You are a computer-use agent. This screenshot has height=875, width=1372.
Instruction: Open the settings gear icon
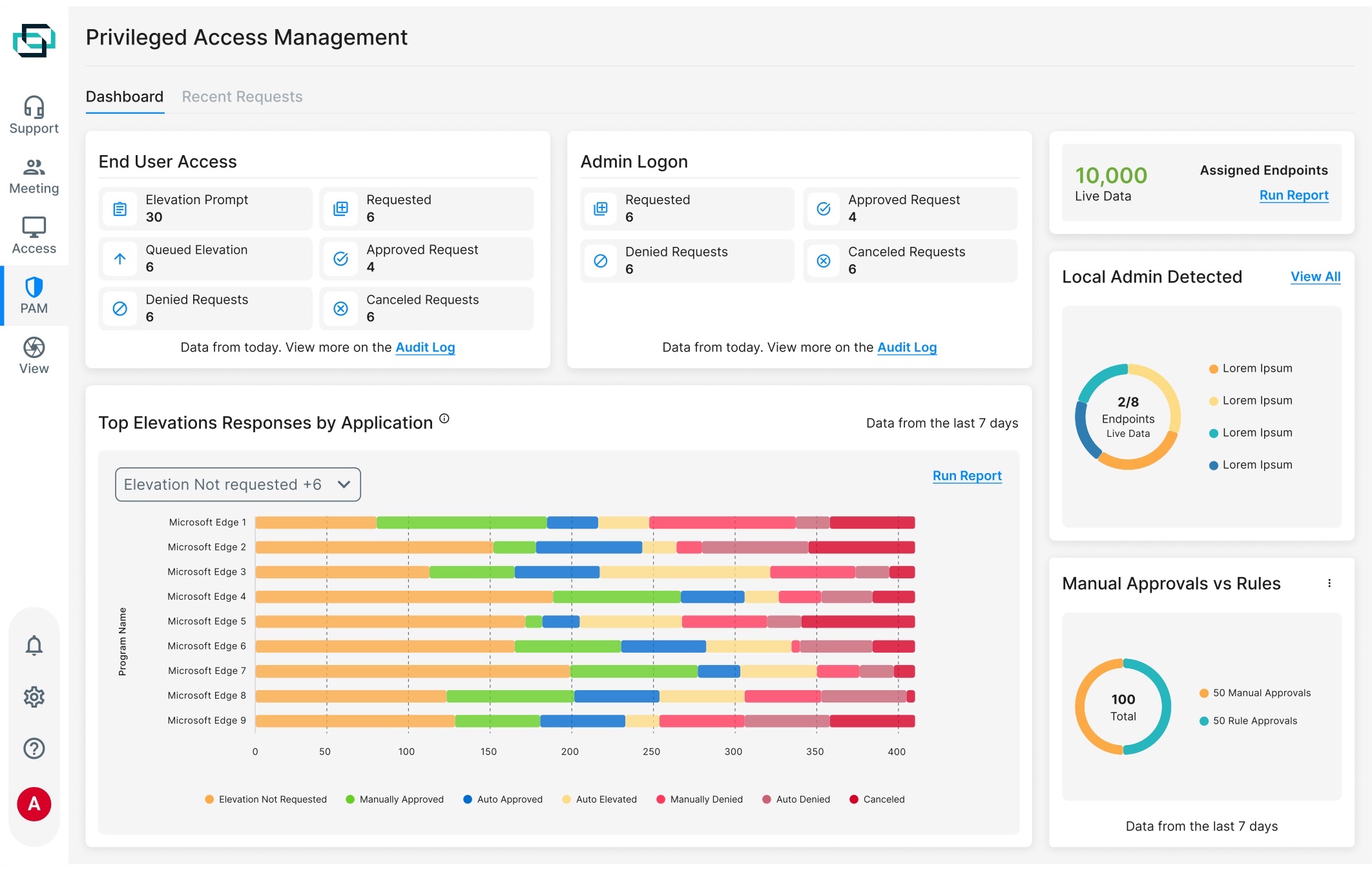(34, 697)
